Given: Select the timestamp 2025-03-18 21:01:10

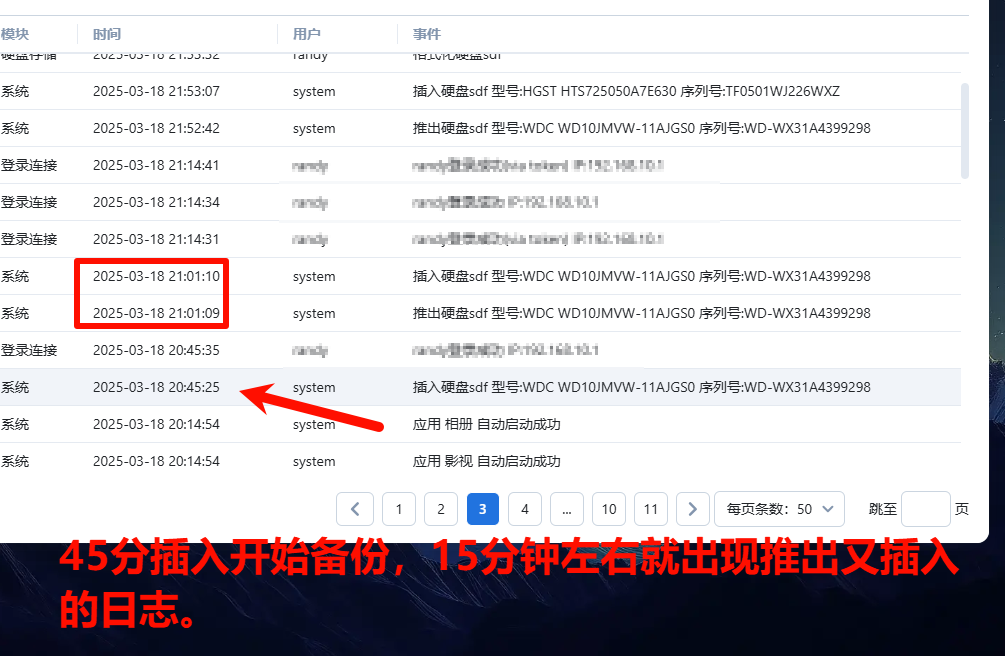Looking at the screenshot, I should 156,276.
